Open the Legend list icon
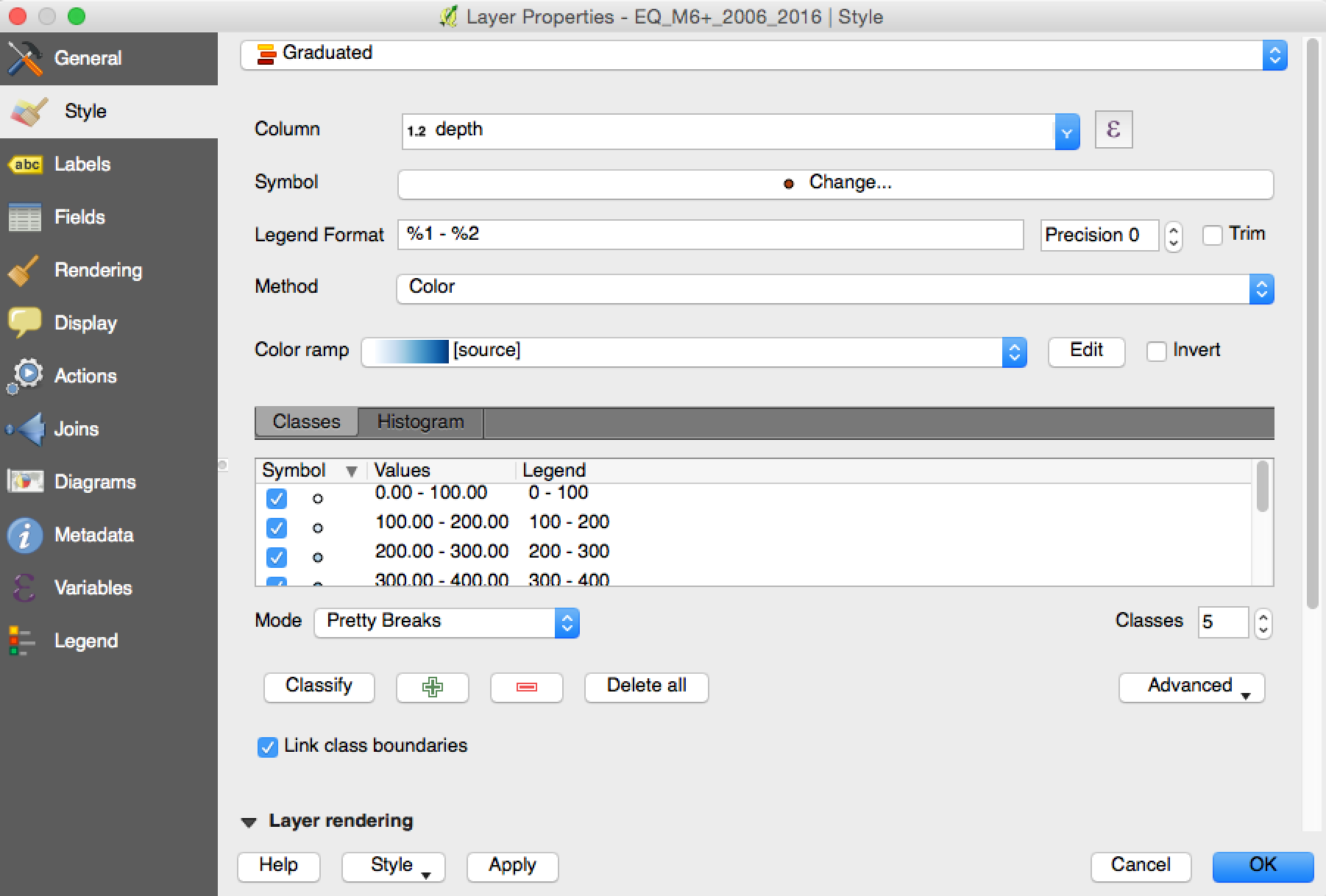The image size is (1326, 896). pos(22,641)
